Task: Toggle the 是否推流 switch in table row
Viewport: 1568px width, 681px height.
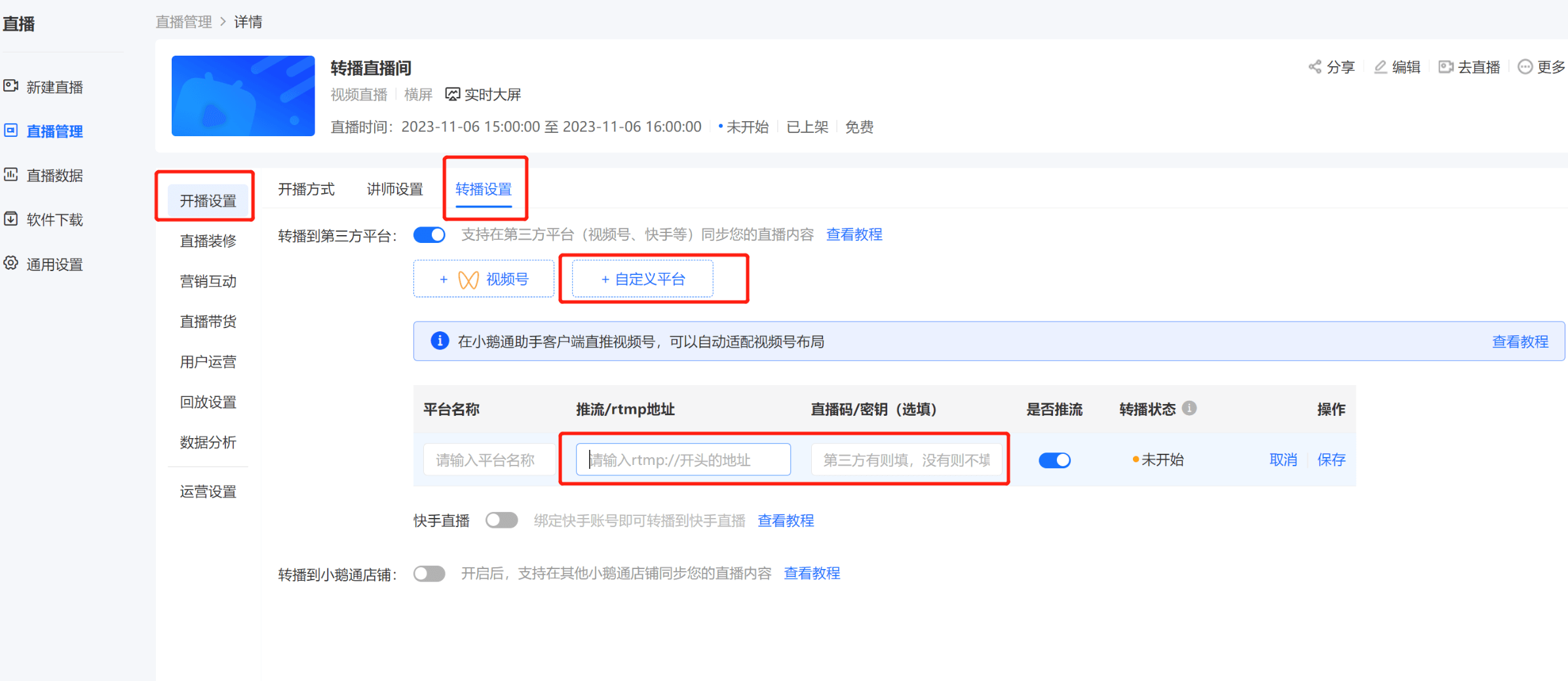Action: point(1054,460)
